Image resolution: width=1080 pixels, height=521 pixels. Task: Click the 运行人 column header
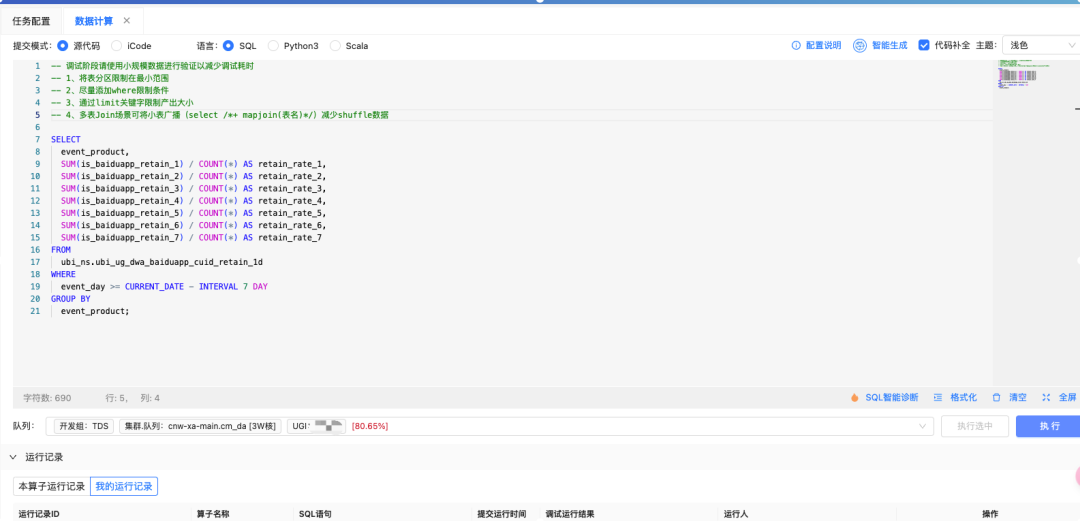(736, 514)
